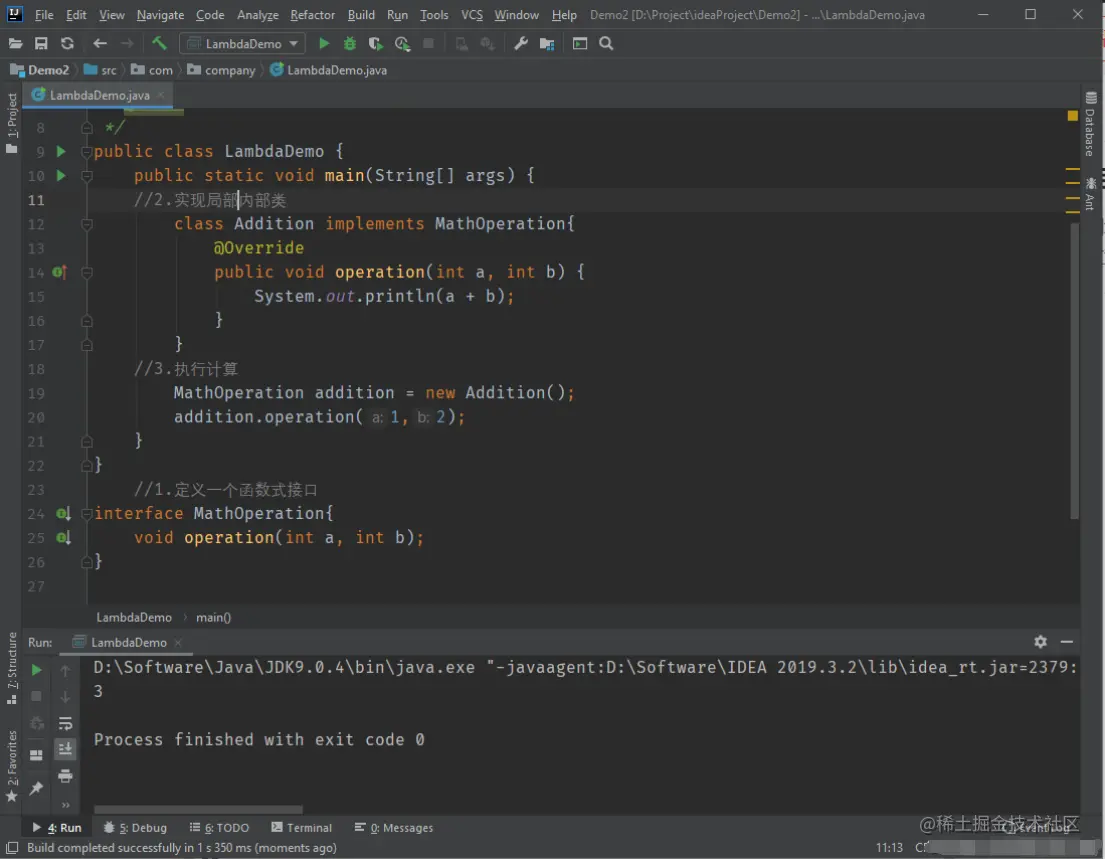Click the Search Everywhere magnifier icon
The width and height of the screenshot is (1105, 859).
606,44
